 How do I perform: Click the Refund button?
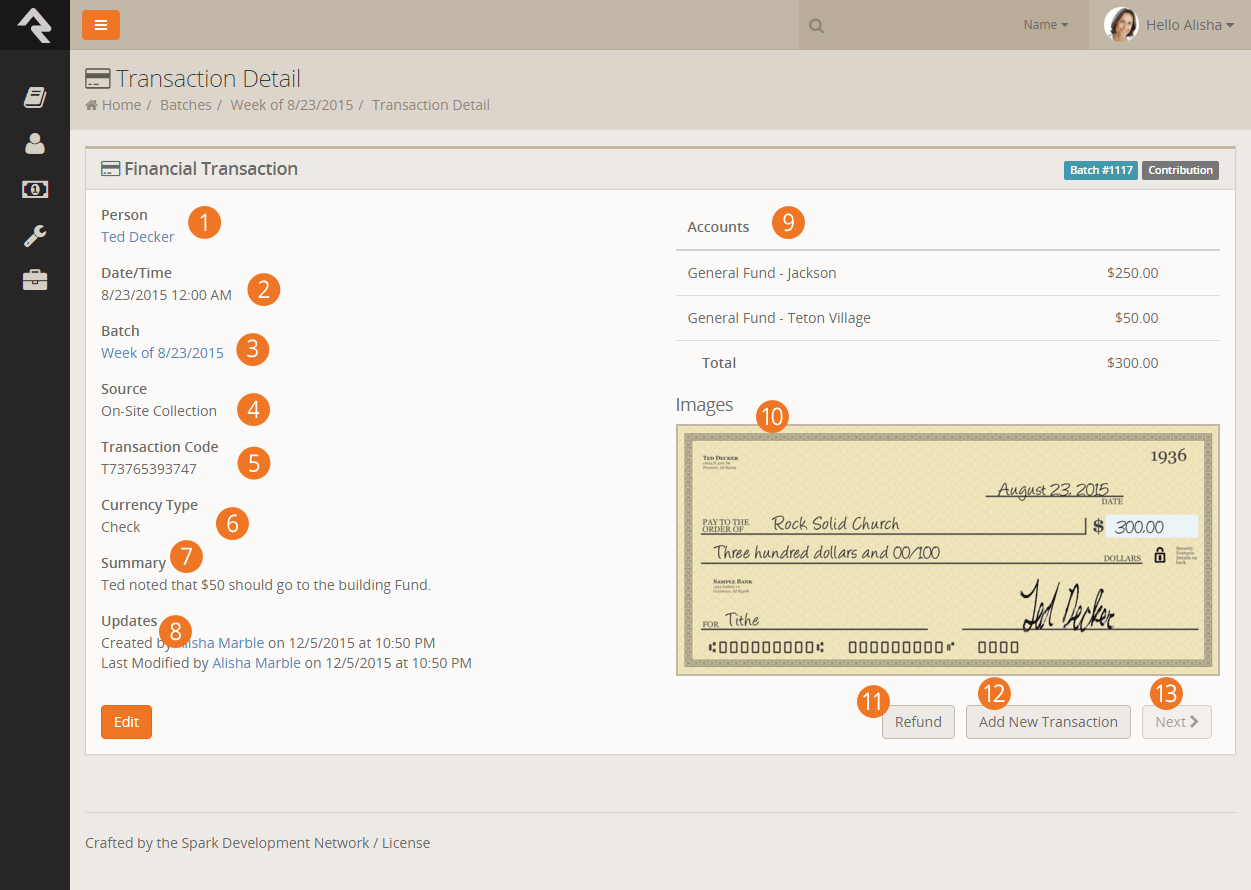(918, 722)
